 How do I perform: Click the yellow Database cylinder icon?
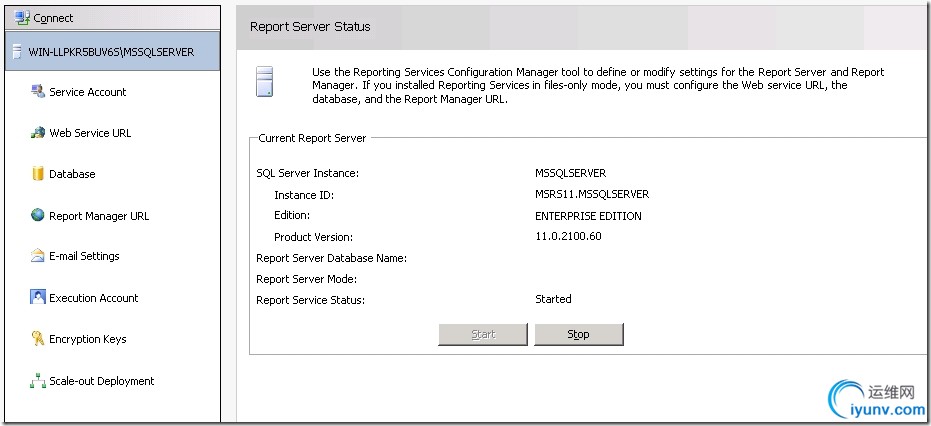point(38,173)
